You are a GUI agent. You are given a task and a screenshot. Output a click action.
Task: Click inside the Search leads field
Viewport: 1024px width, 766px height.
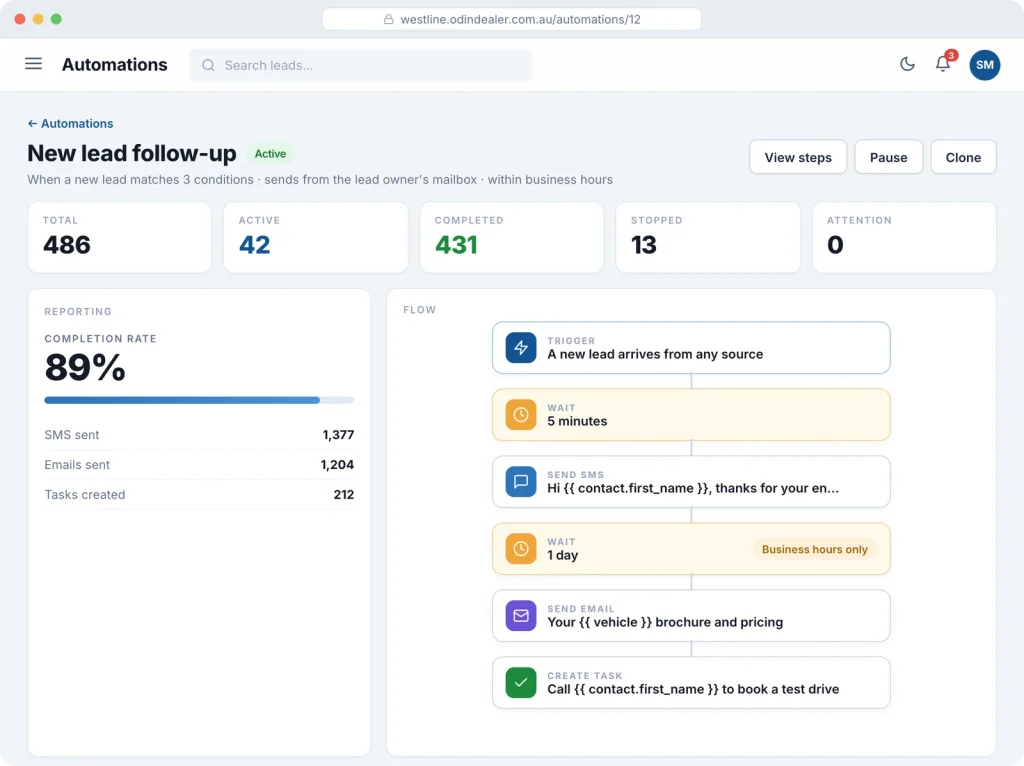tap(360, 65)
